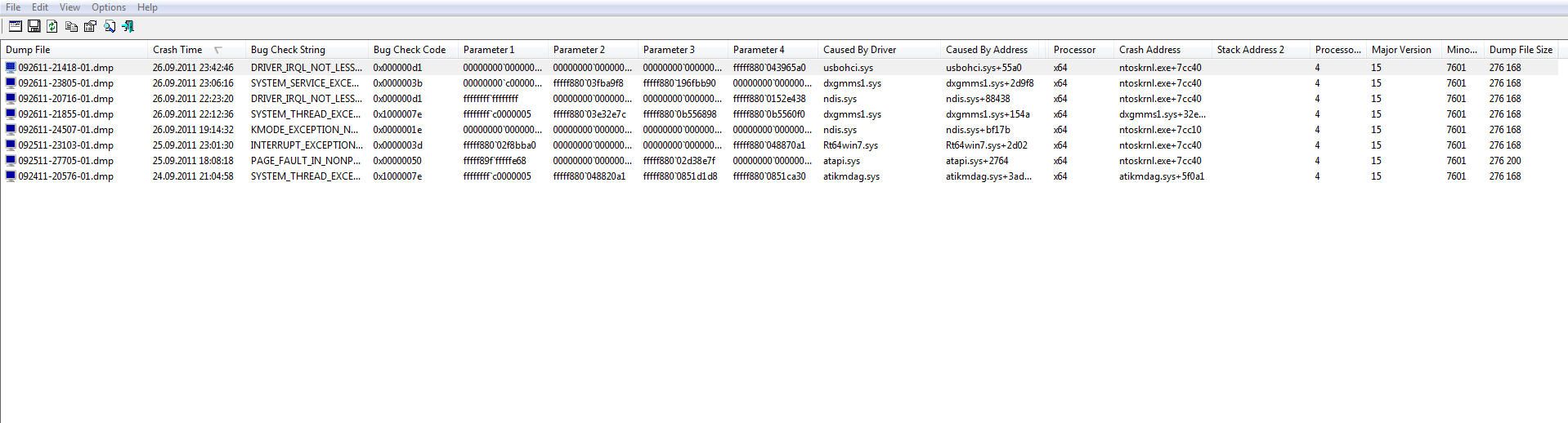Screen dimensions: 1568x423
Task: Open the Options menu
Action: pos(109,7)
